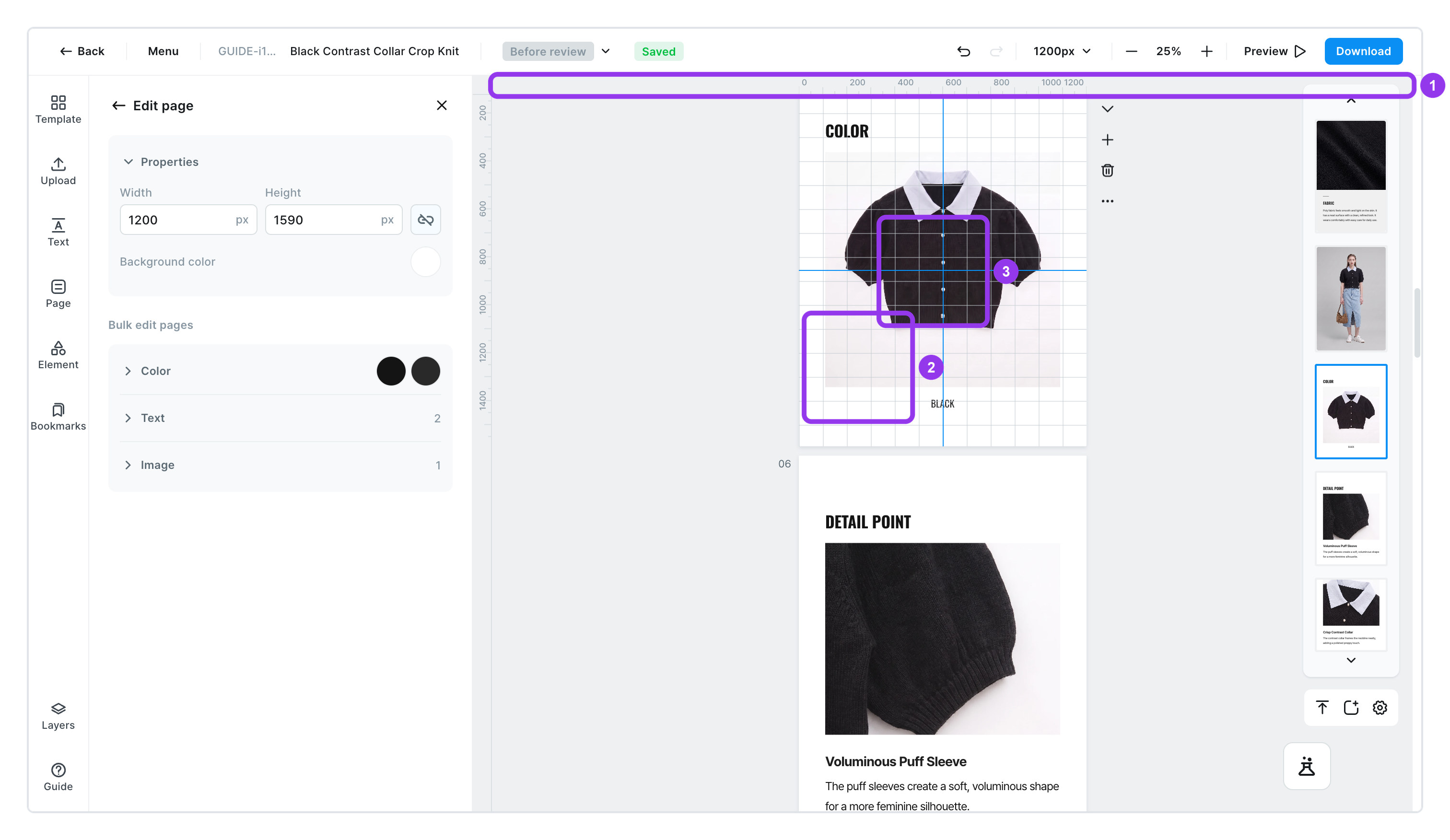This screenshot has width=1450, height=840.
Task: Move page down with chevron arrow
Action: pyautogui.click(x=1107, y=109)
